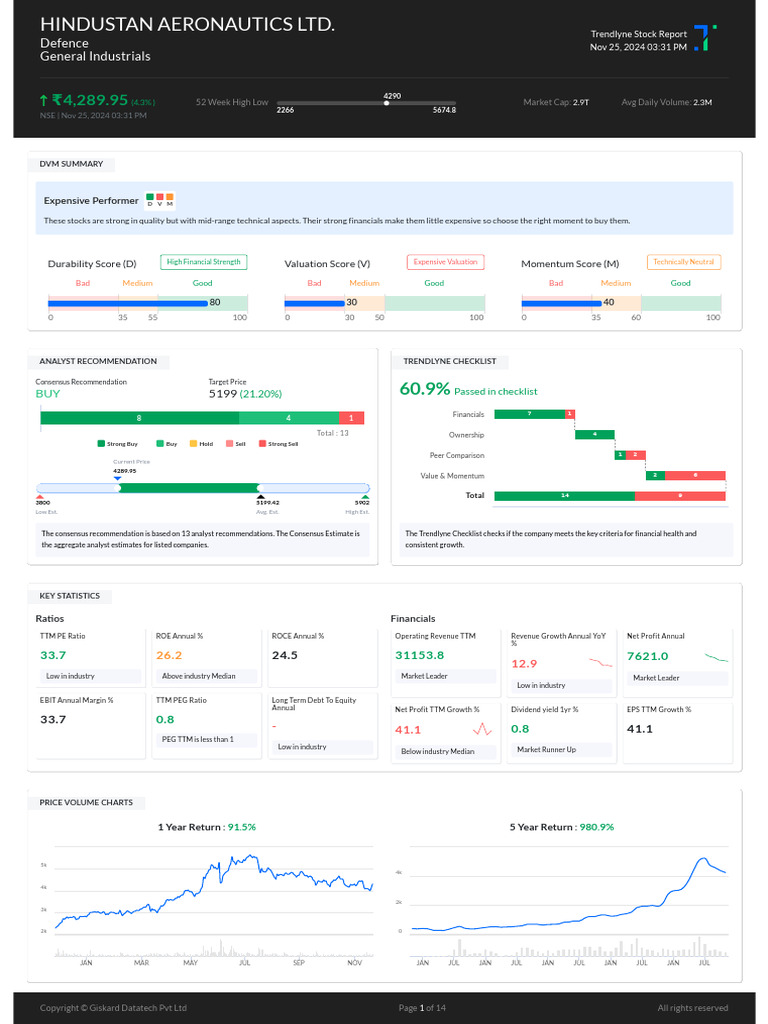Click the 1 Year Return 91.5% heading

point(207,827)
